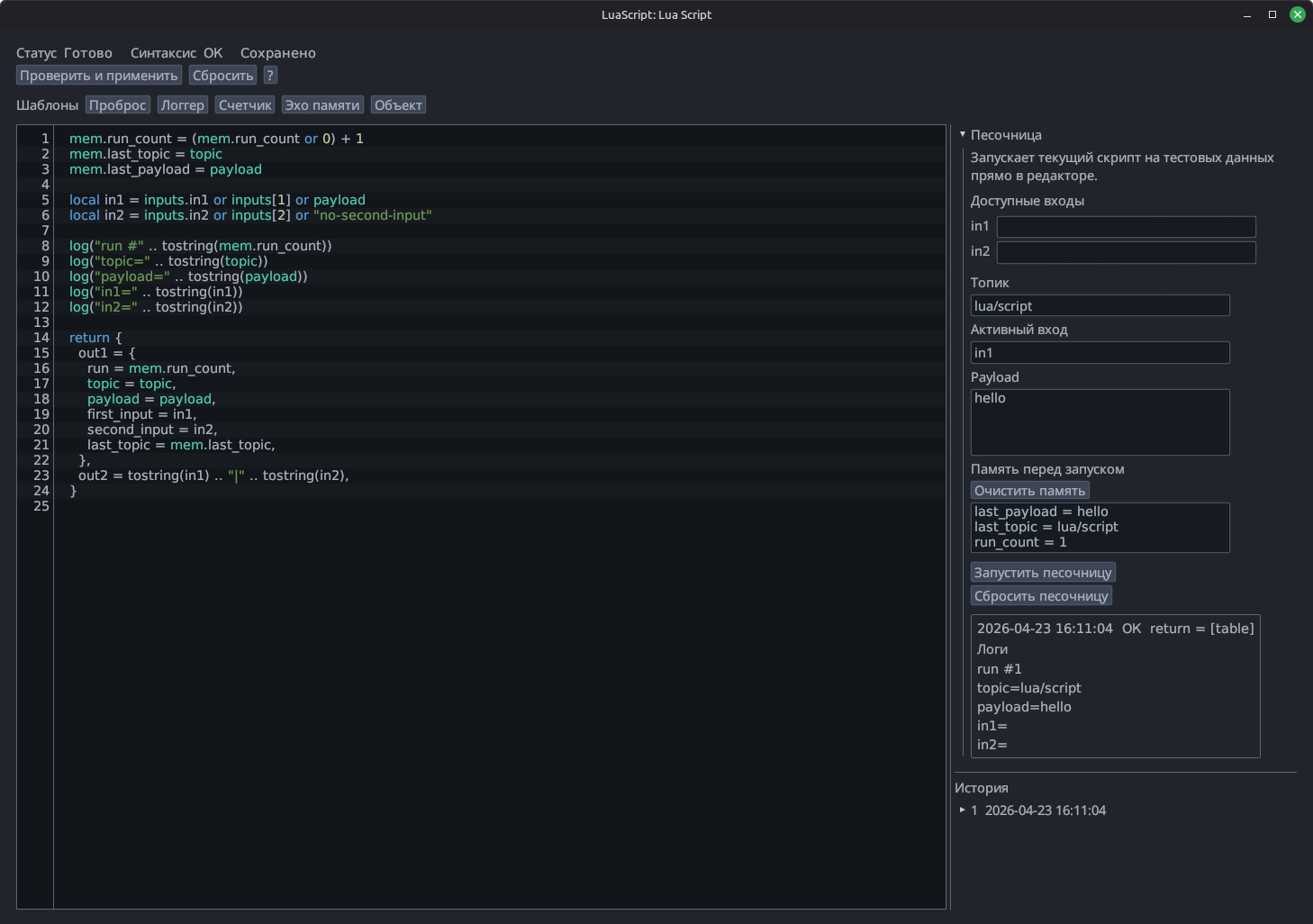Image resolution: width=1313 pixels, height=924 pixels.
Task: Apply the 'Счетчик' template
Action: point(245,105)
